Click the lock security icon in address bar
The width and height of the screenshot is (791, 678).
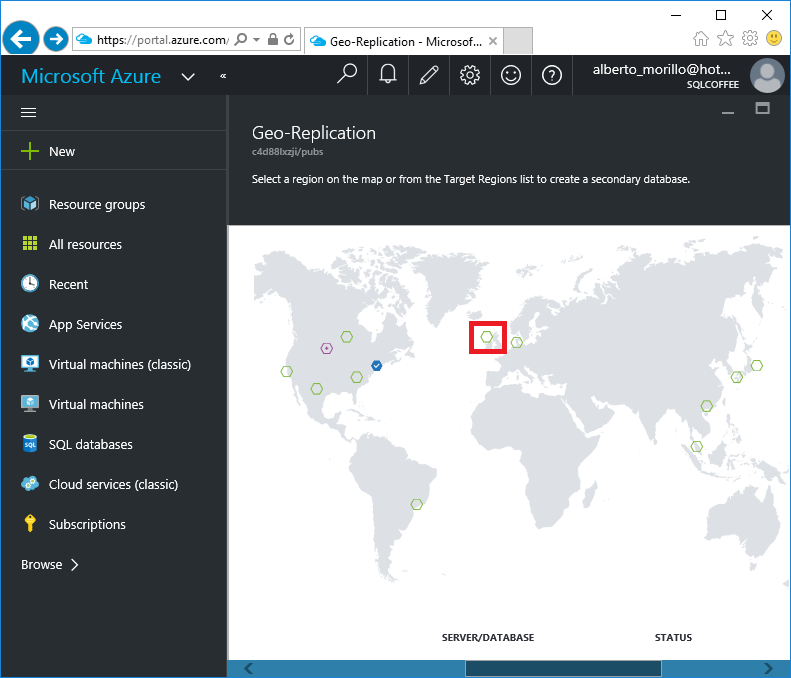pyautogui.click(x=272, y=39)
